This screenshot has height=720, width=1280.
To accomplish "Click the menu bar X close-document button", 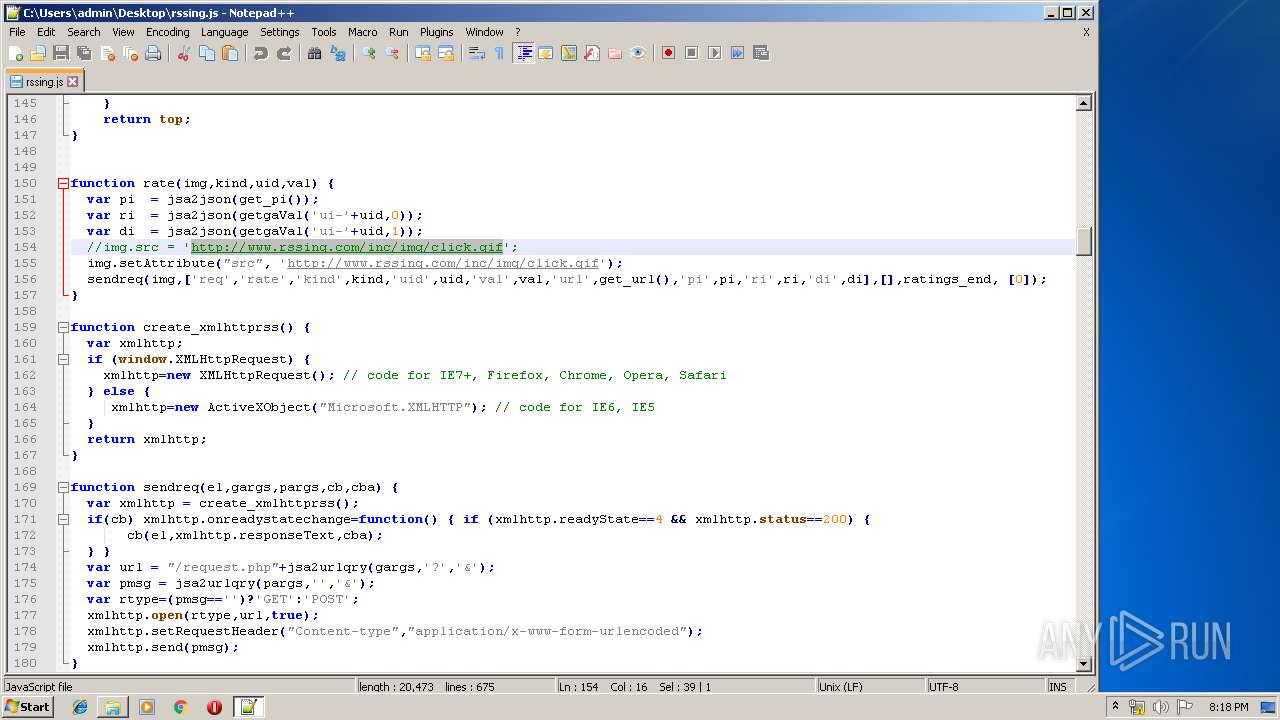I will [x=1086, y=32].
